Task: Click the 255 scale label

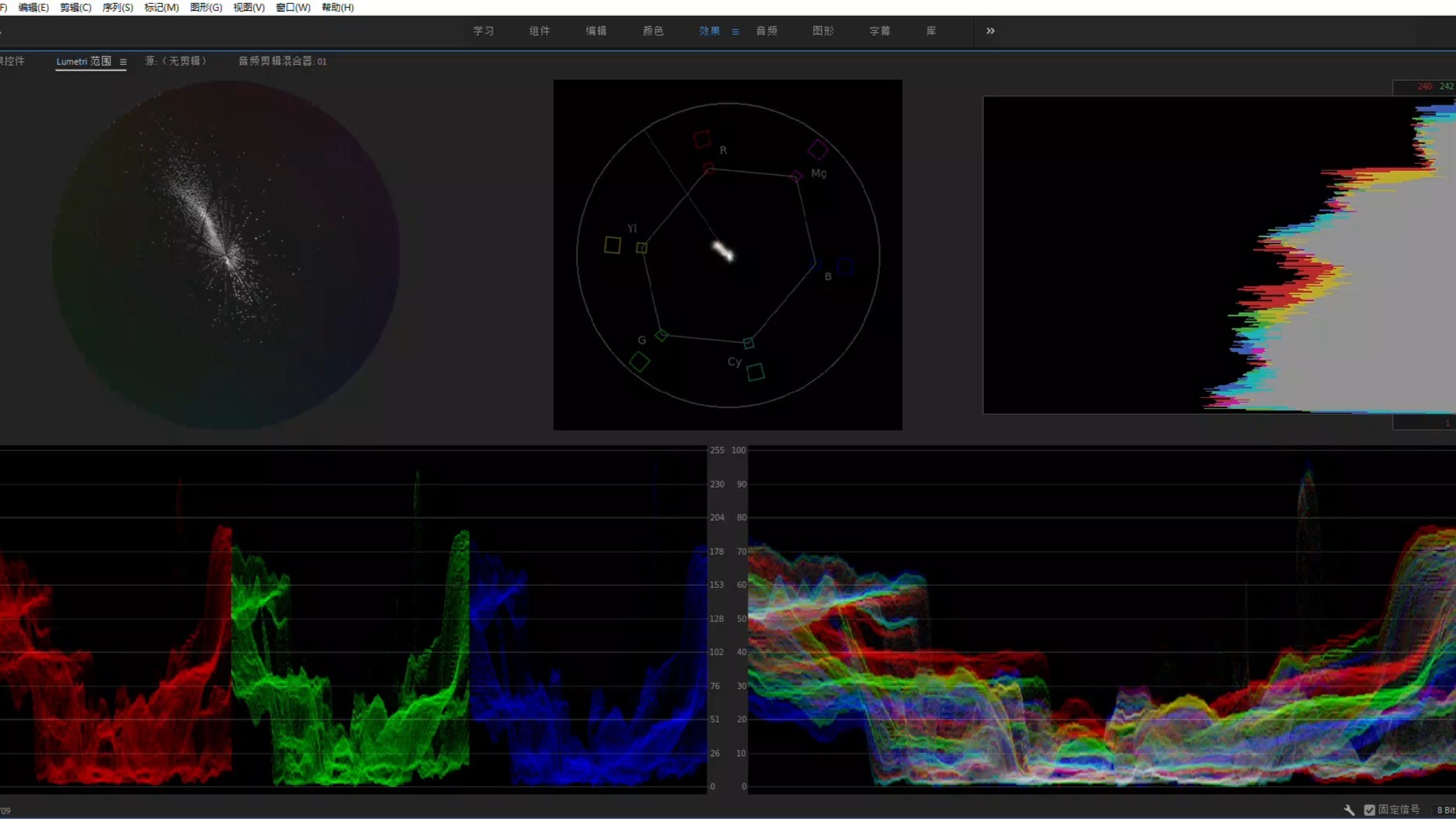Action: pos(717,450)
